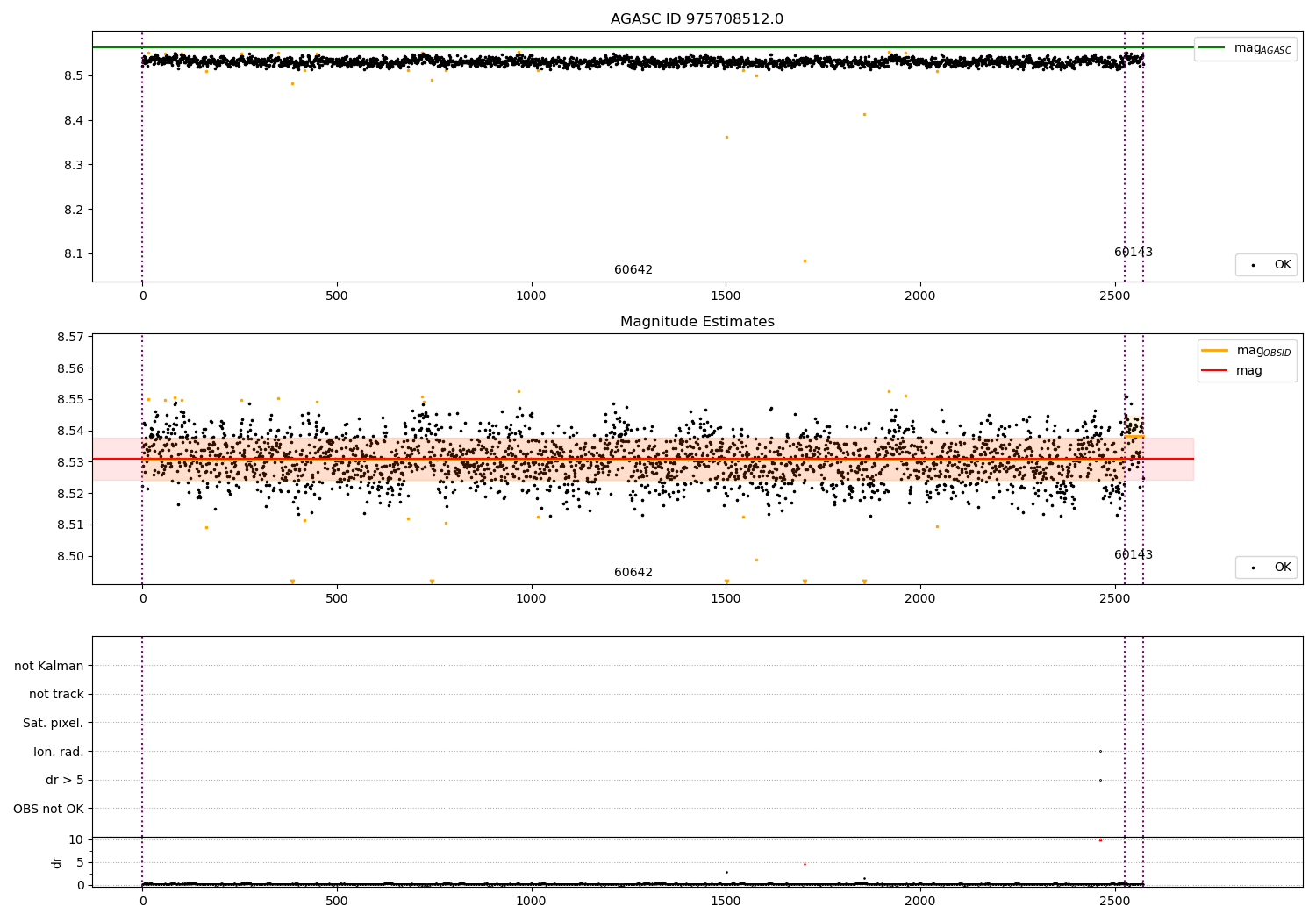The width and height of the screenshot is (1316, 921).
Task: Click the '500' x-tick under Magnitude Estimates plot
Action: click(337, 599)
